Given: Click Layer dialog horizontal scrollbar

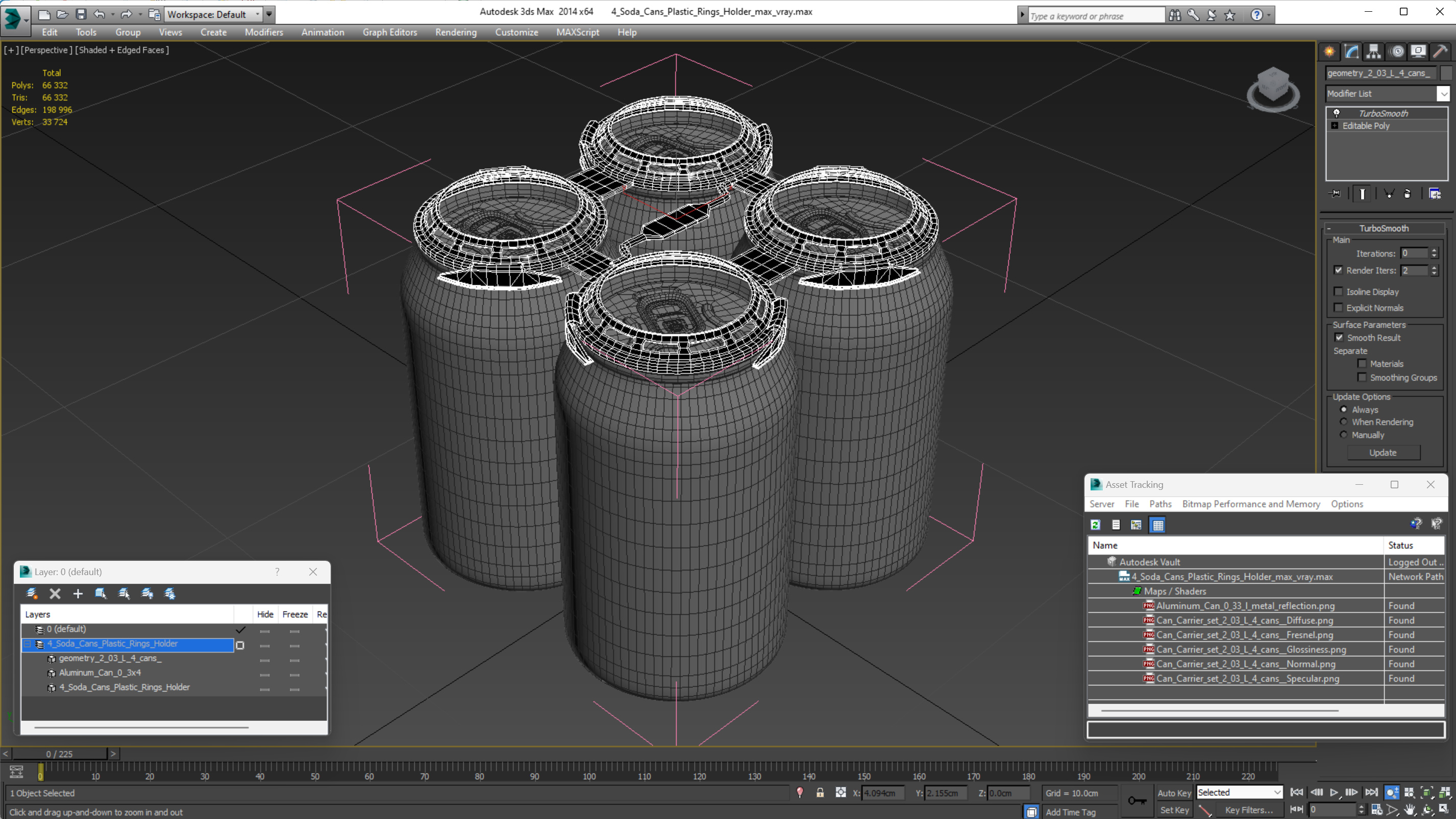Looking at the screenshot, I should tap(141, 728).
